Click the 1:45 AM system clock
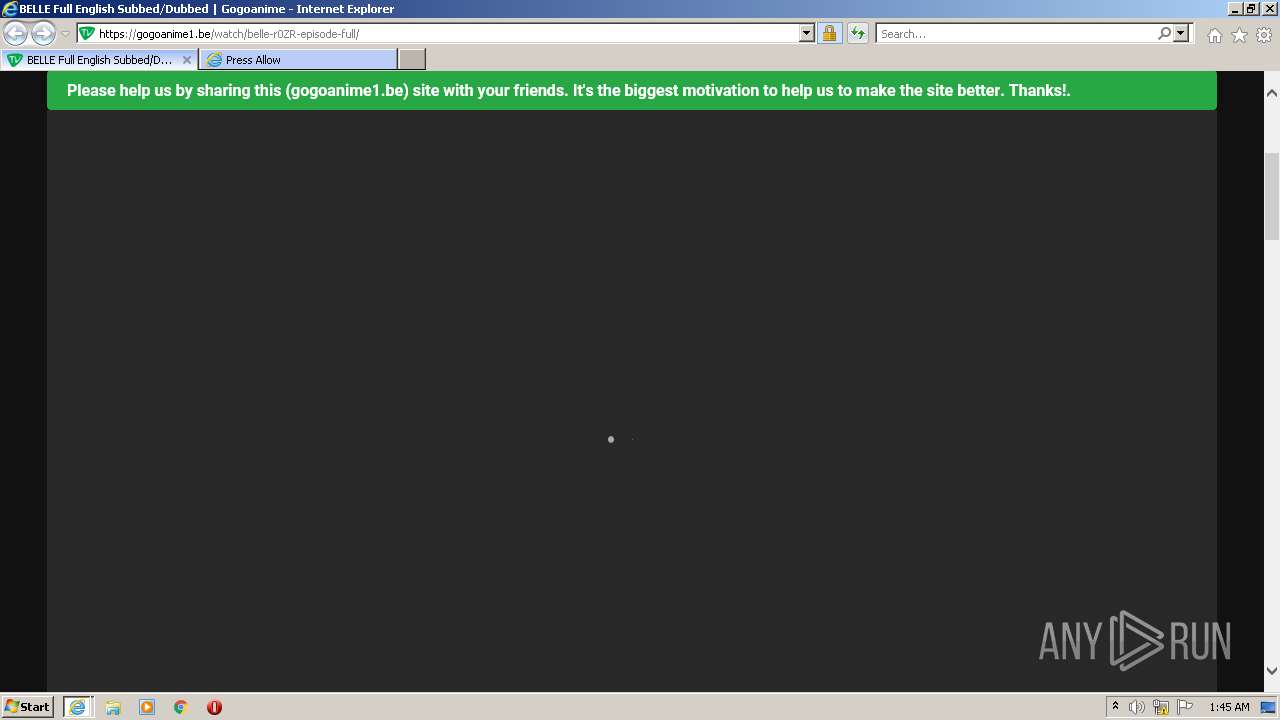Image resolution: width=1280 pixels, height=720 pixels. (1229, 707)
